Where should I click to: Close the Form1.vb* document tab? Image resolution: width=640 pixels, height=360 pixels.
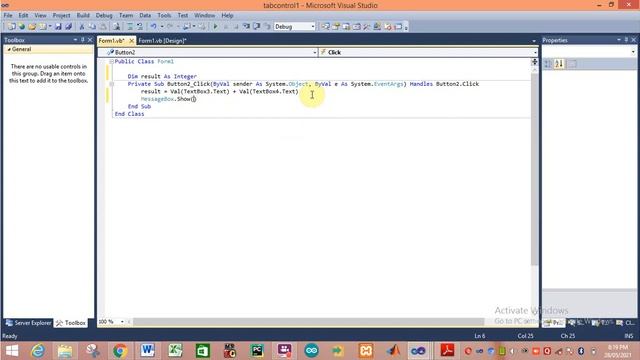131,41
